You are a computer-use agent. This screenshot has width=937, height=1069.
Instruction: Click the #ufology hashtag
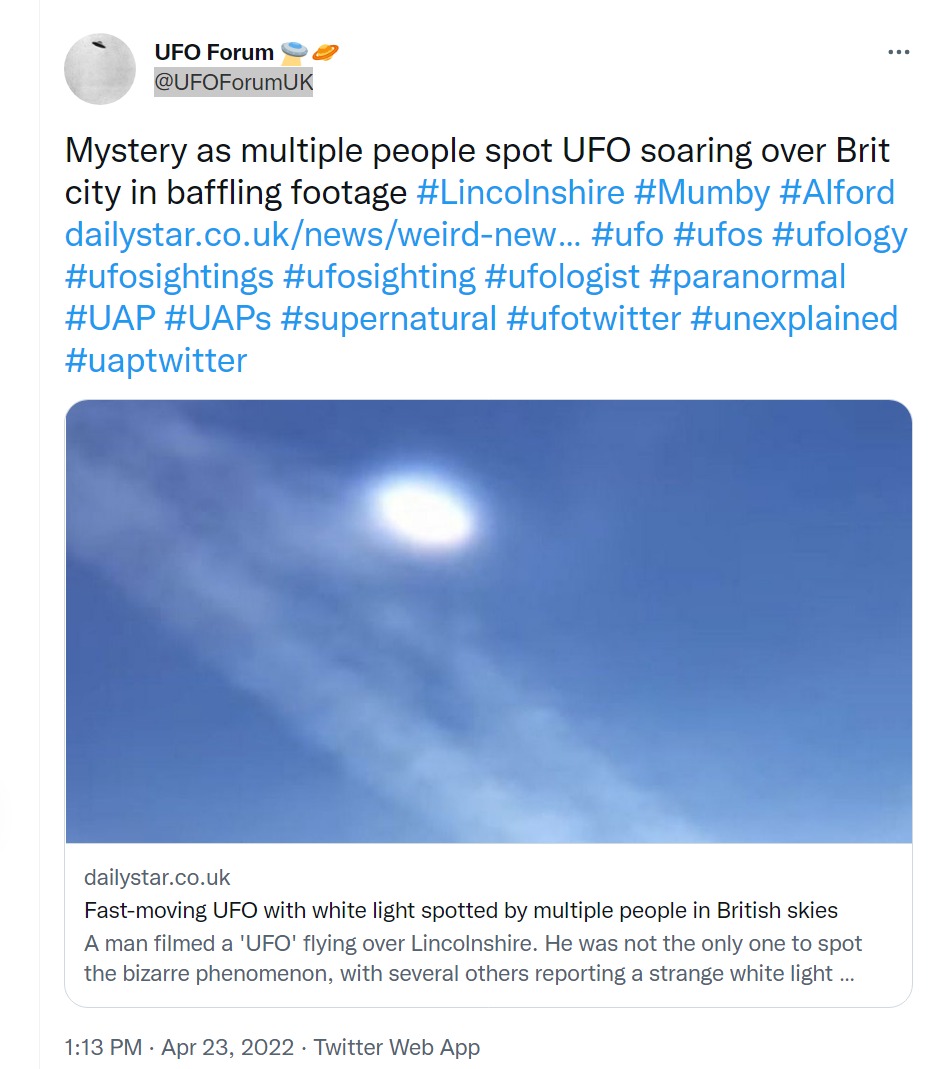(840, 235)
